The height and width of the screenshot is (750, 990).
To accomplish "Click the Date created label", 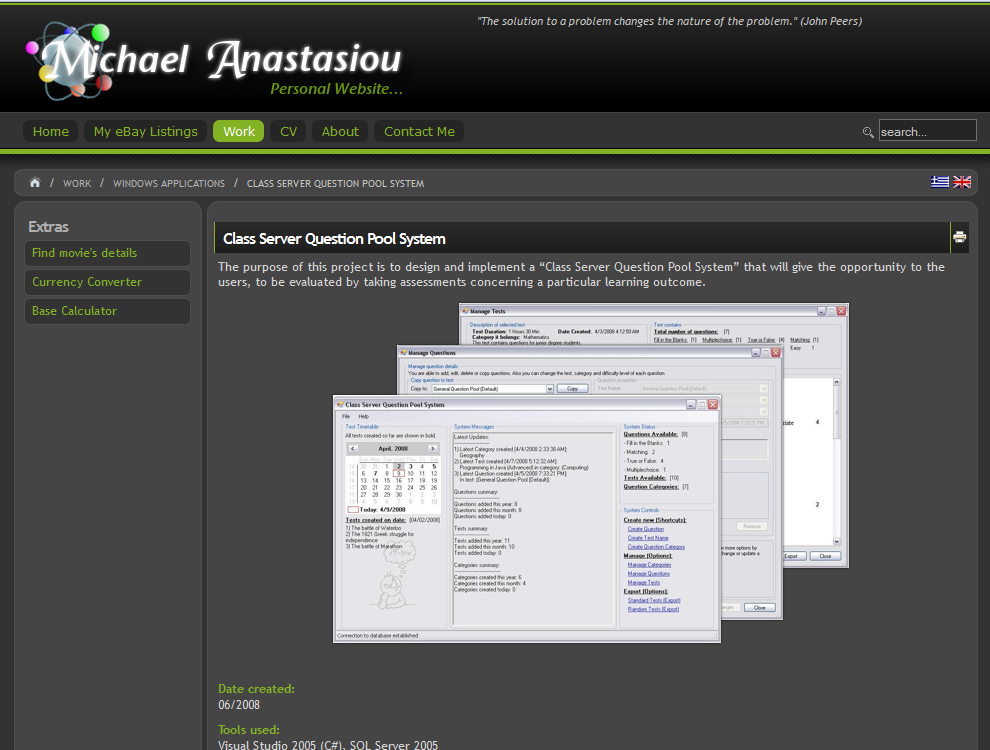I will (256, 689).
